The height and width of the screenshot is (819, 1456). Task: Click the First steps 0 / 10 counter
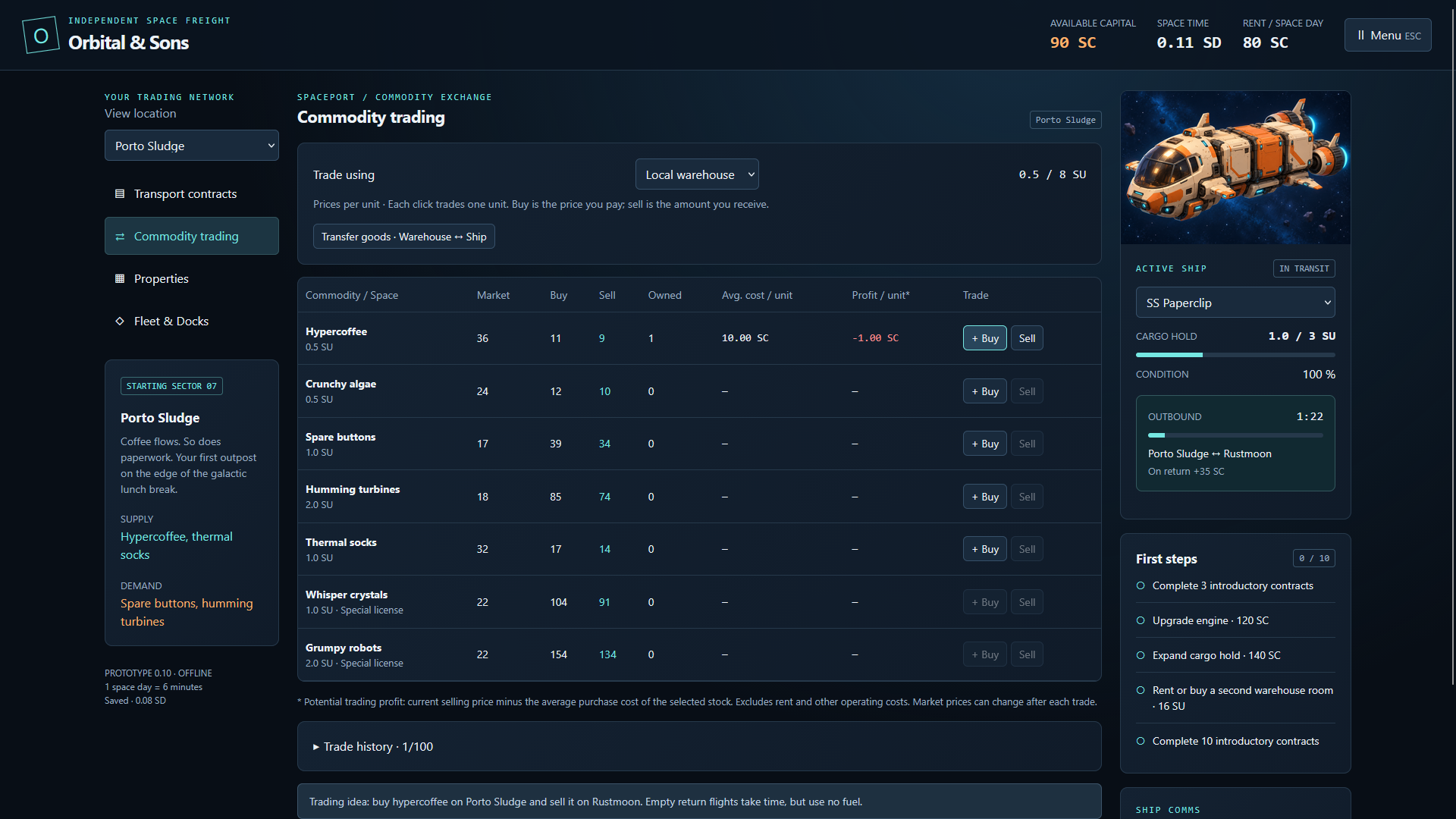pyautogui.click(x=1314, y=558)
